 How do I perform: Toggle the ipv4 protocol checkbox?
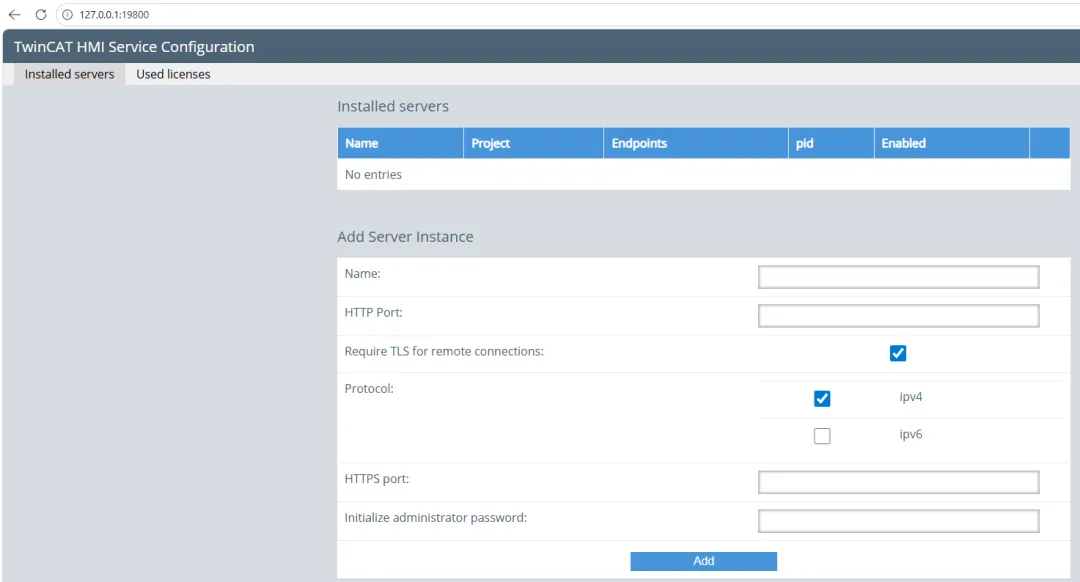(x=822, y=399)
